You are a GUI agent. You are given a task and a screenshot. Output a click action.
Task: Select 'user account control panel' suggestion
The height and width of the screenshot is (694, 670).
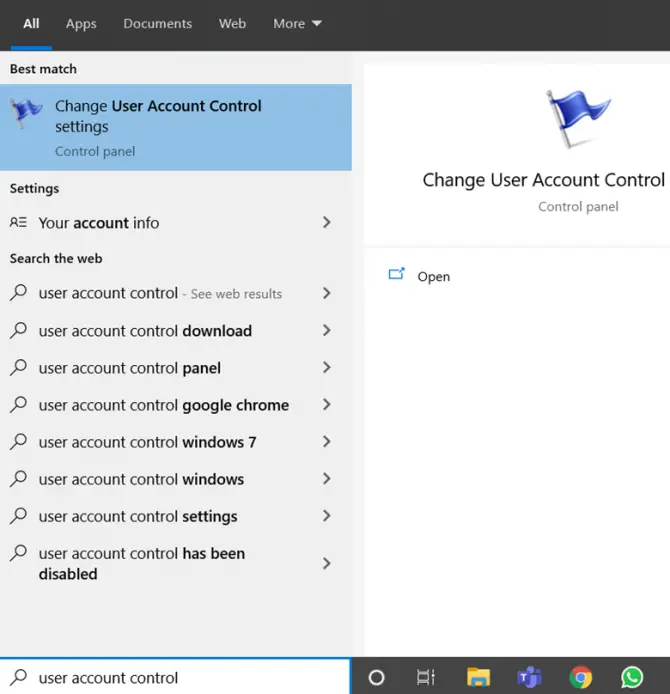tap(176, 368)
